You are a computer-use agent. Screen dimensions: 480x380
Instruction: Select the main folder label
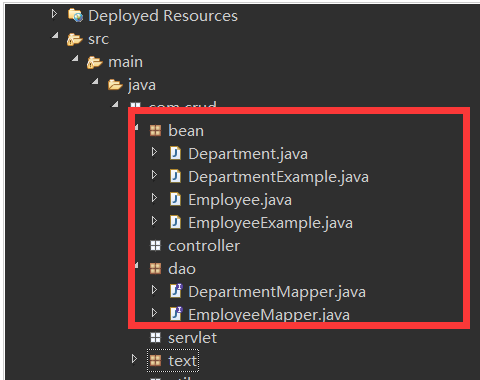click(125, 62)
